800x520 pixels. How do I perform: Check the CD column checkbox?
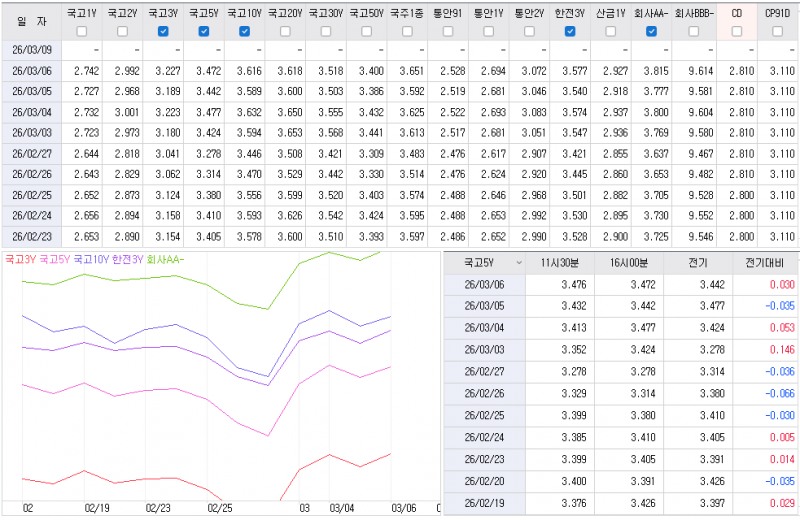(x=737, y=31)
